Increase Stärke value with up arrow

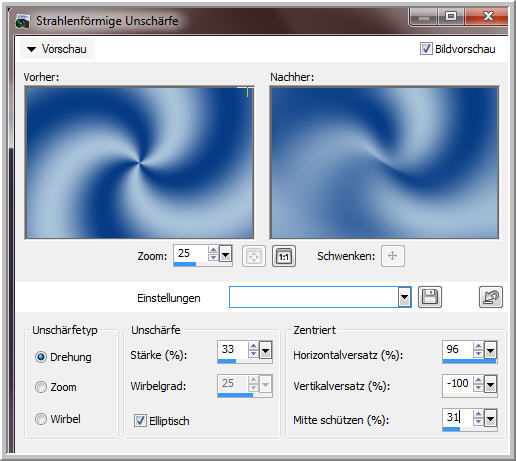tap(253, 346)
